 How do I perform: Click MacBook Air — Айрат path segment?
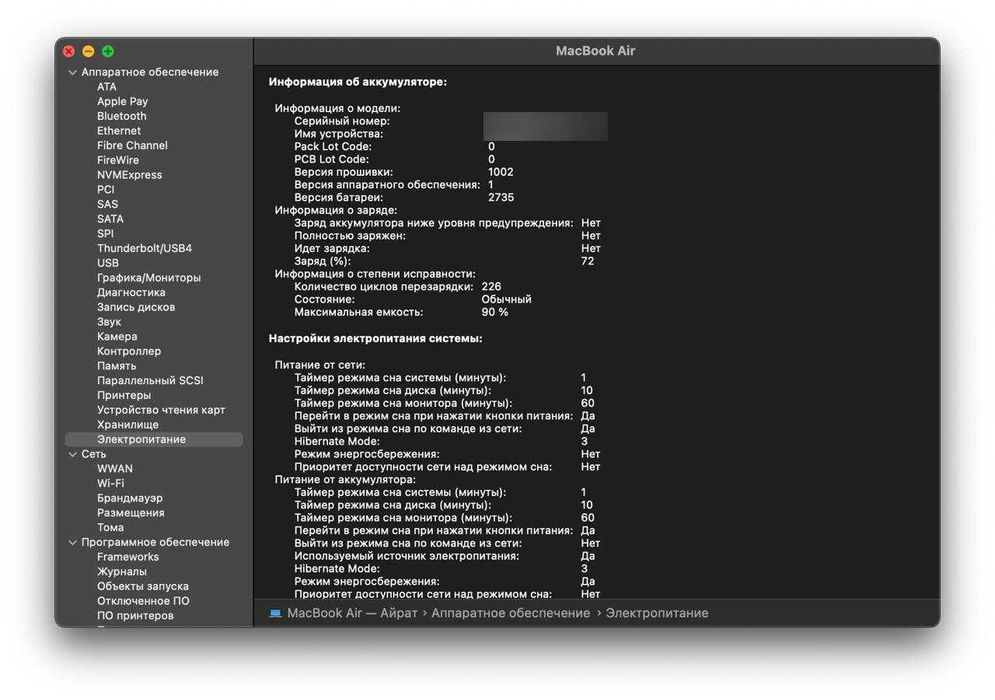tap(352, 613)
